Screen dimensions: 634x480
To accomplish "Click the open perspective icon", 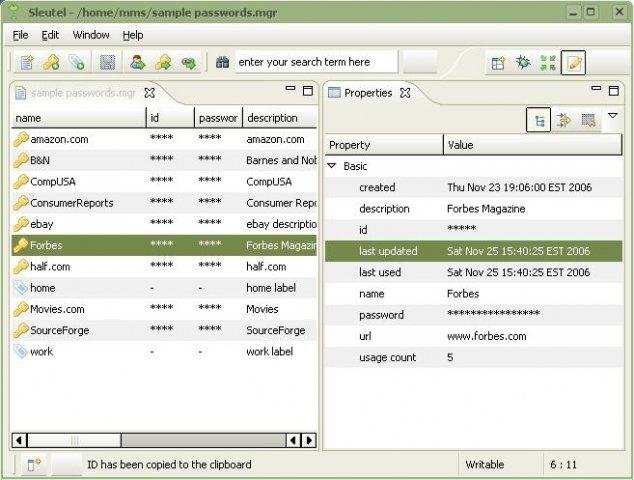I will coord(498,63).
